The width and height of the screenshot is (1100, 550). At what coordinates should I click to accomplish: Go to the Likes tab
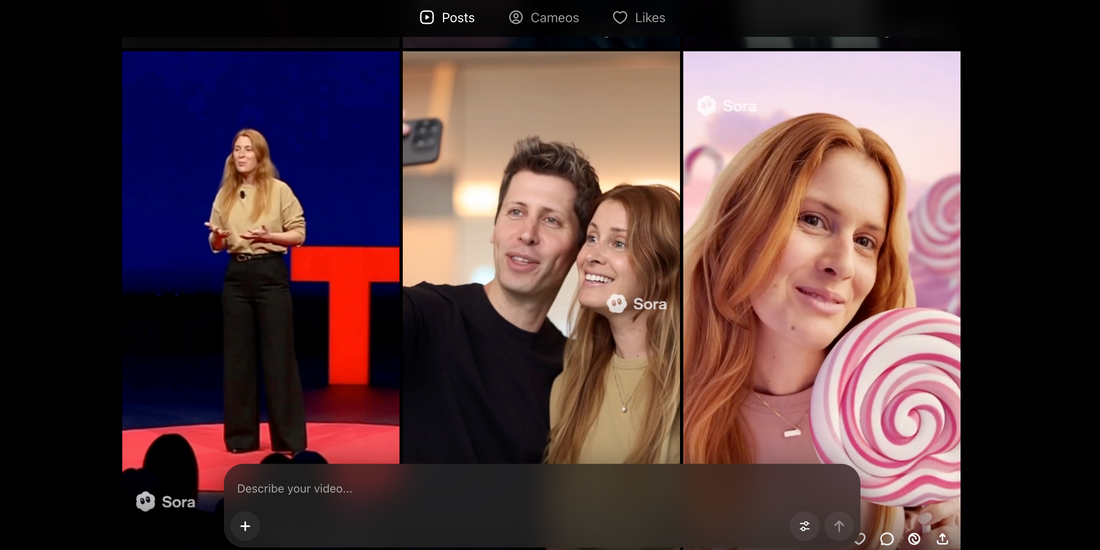(x=639, y=17)
